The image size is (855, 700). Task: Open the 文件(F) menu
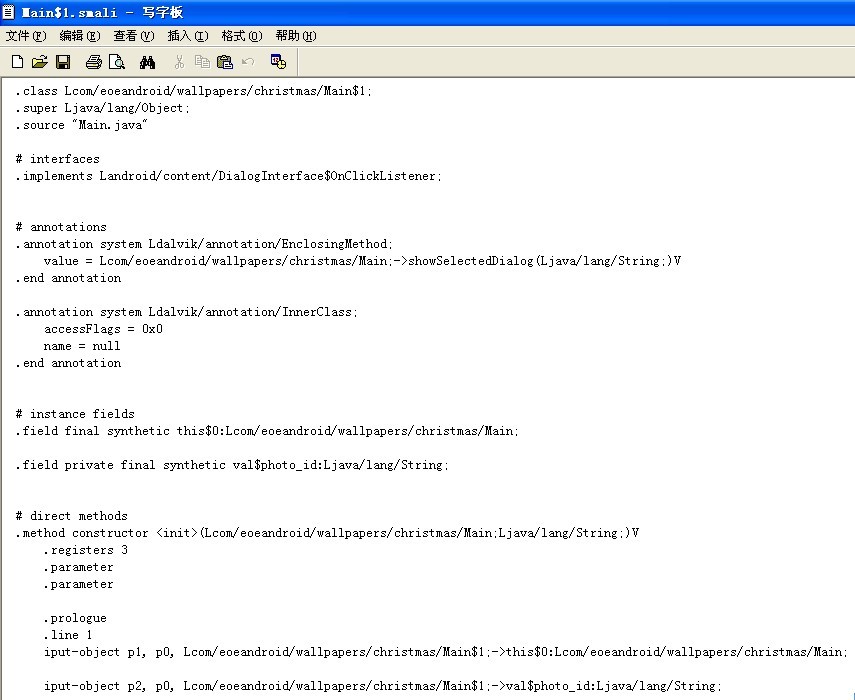click(x=26, y=36)
